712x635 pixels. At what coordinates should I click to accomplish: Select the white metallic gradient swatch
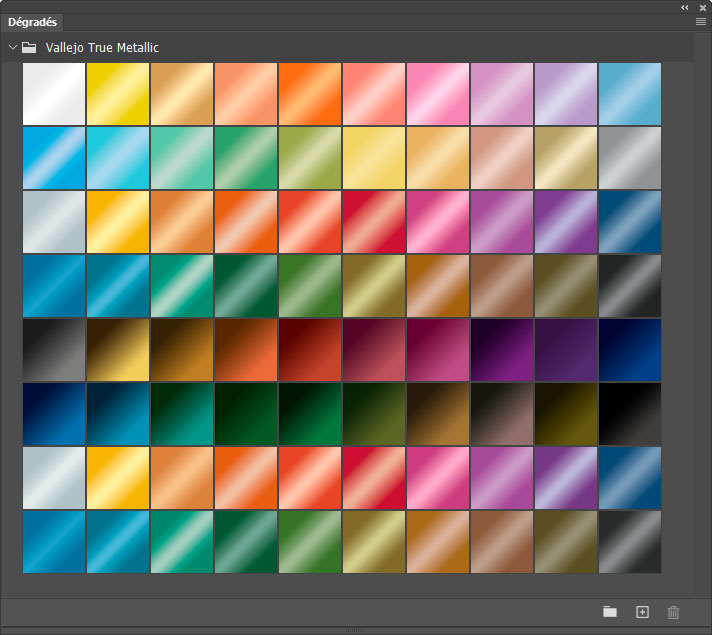[x=54, y=94]
